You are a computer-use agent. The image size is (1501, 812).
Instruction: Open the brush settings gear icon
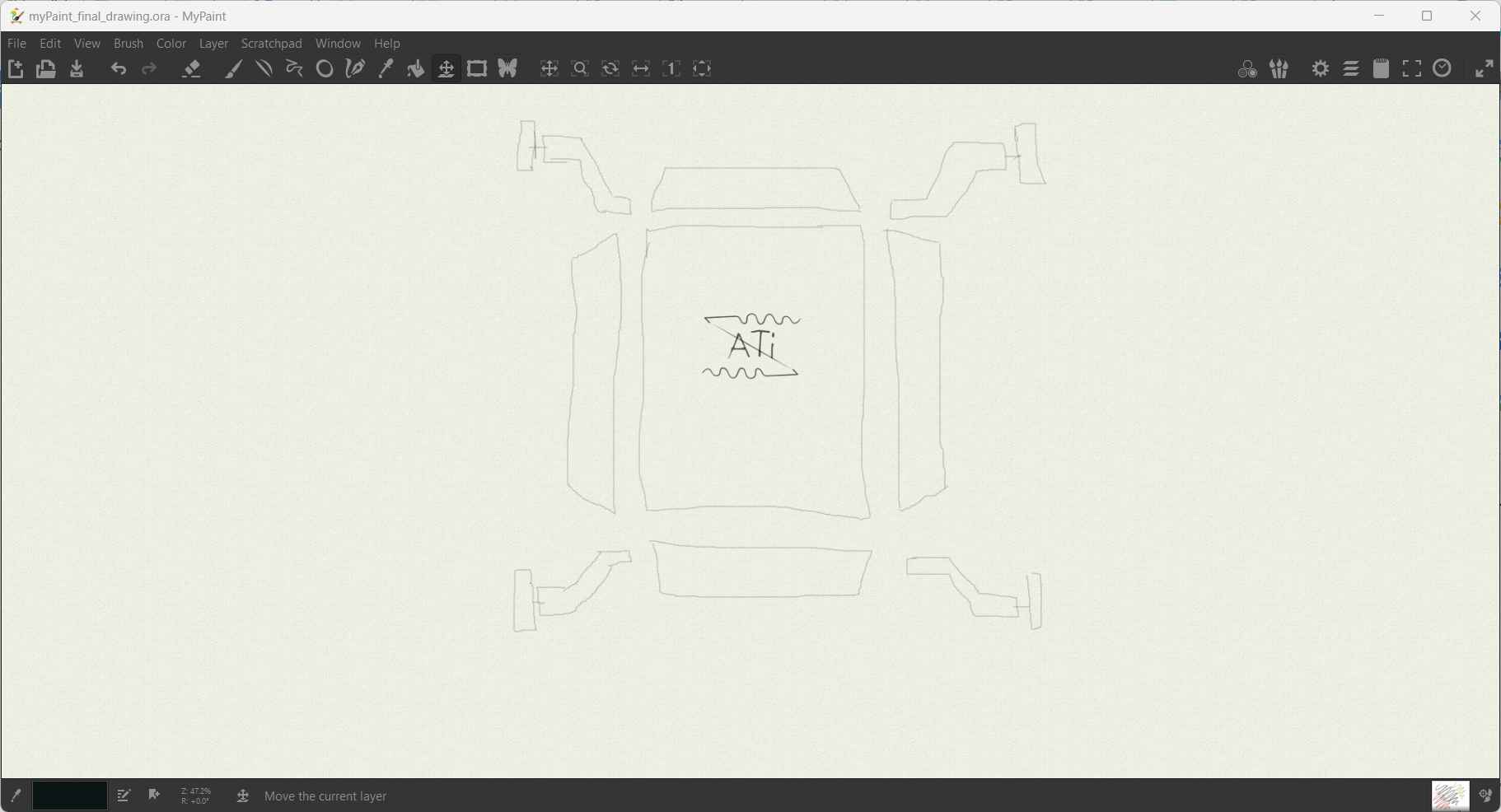(x=1321, y=69)
